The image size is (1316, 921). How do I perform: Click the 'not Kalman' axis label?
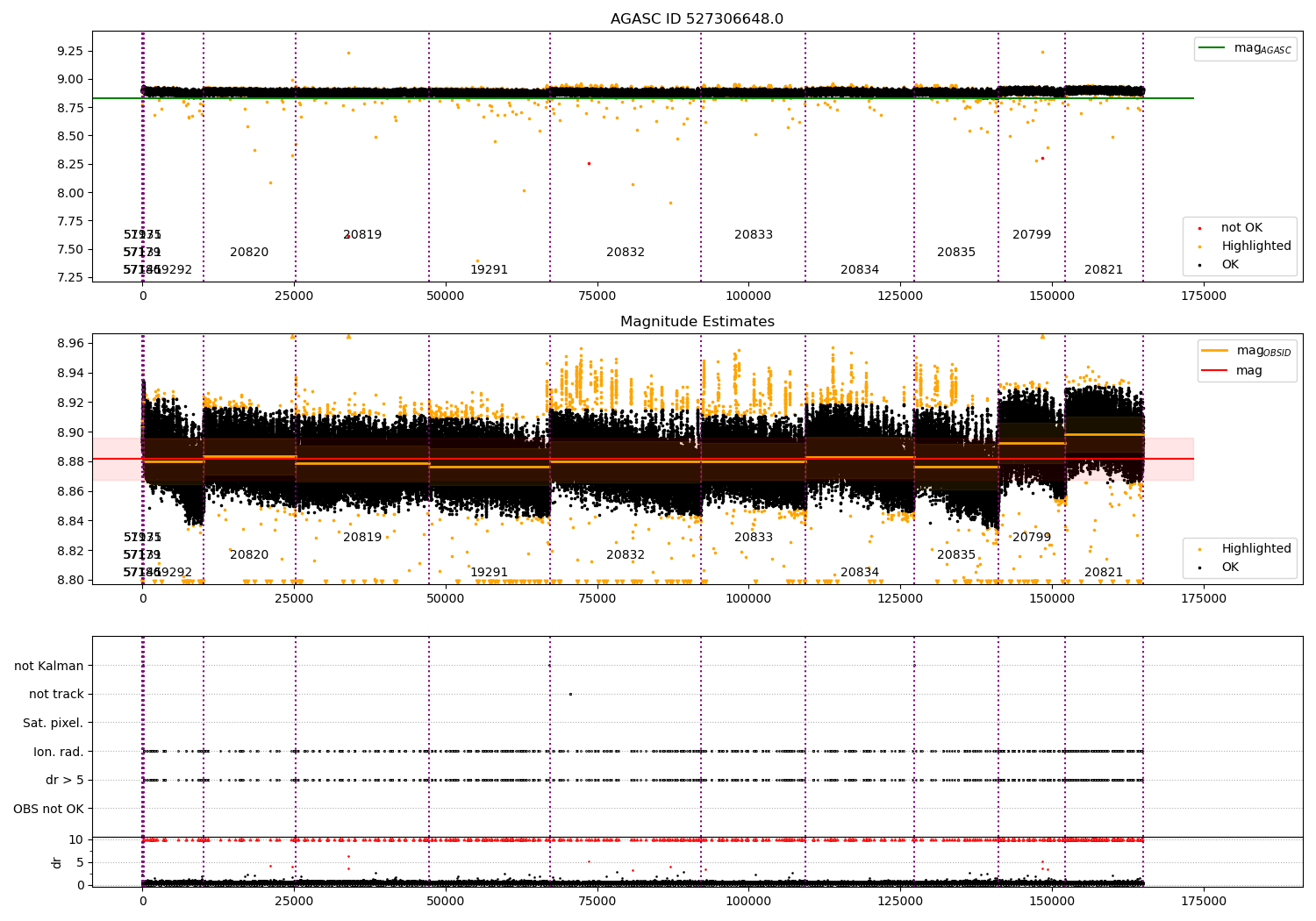click(49, 666)
